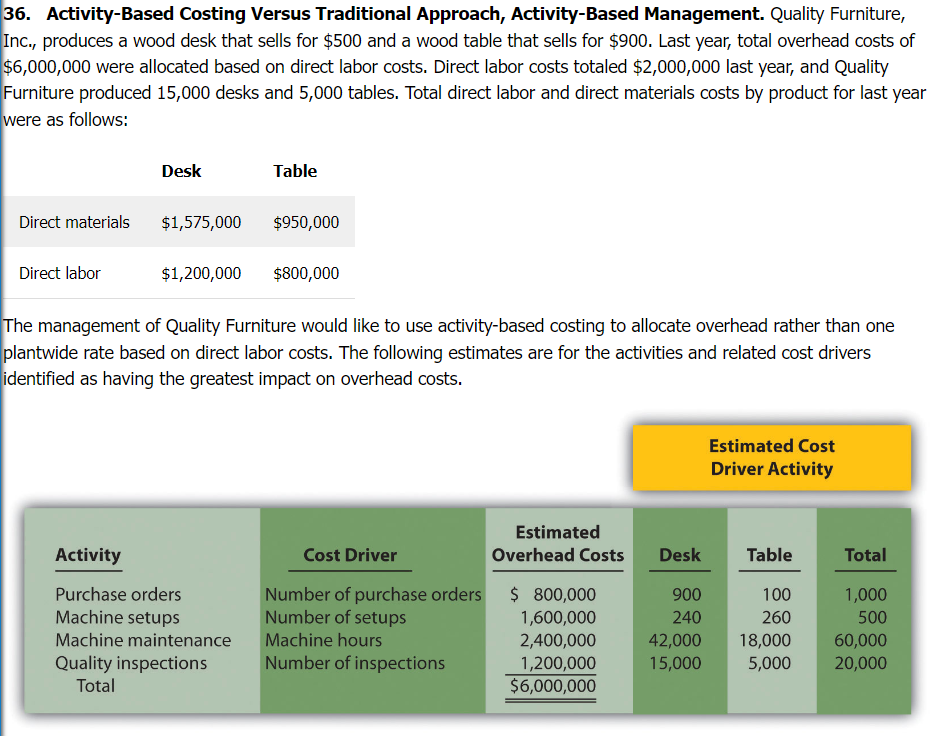Click 'Number of setups' cost driver
943x736 pixels.
point(336,617)
